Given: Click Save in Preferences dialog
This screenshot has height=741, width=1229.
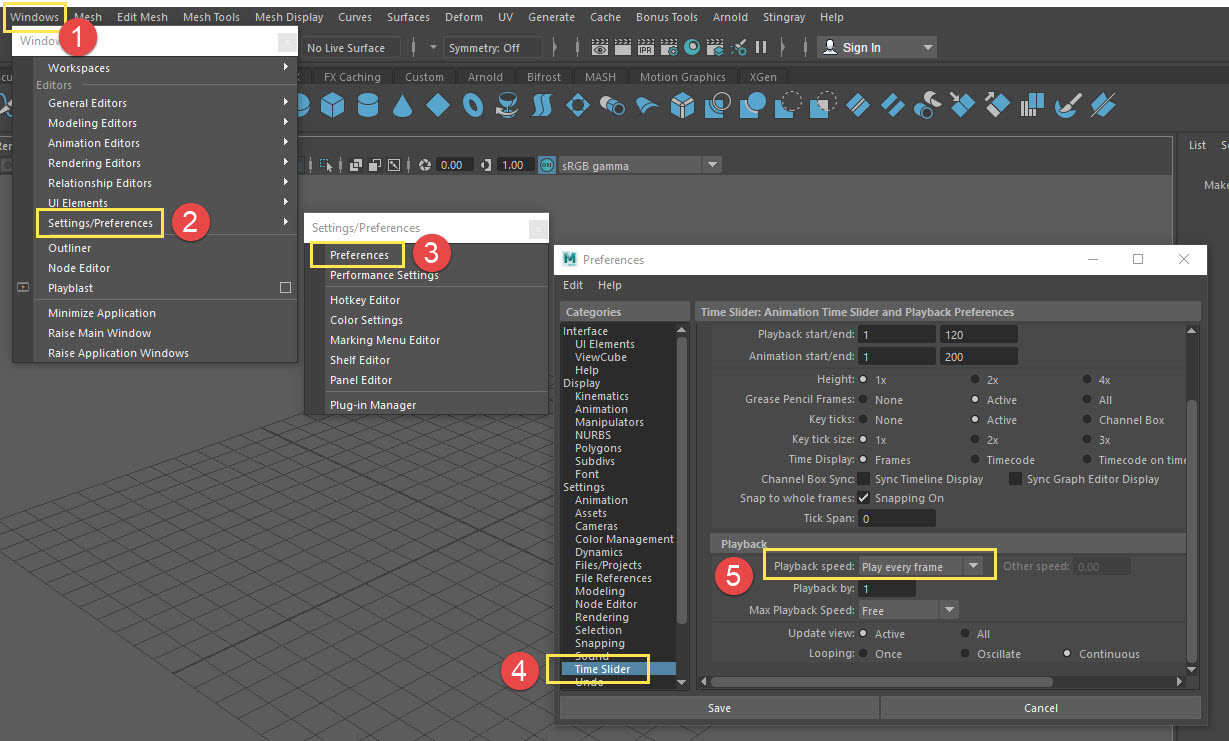Looking at the screenshot, I should pyautogui.click(x=719, y=708).
